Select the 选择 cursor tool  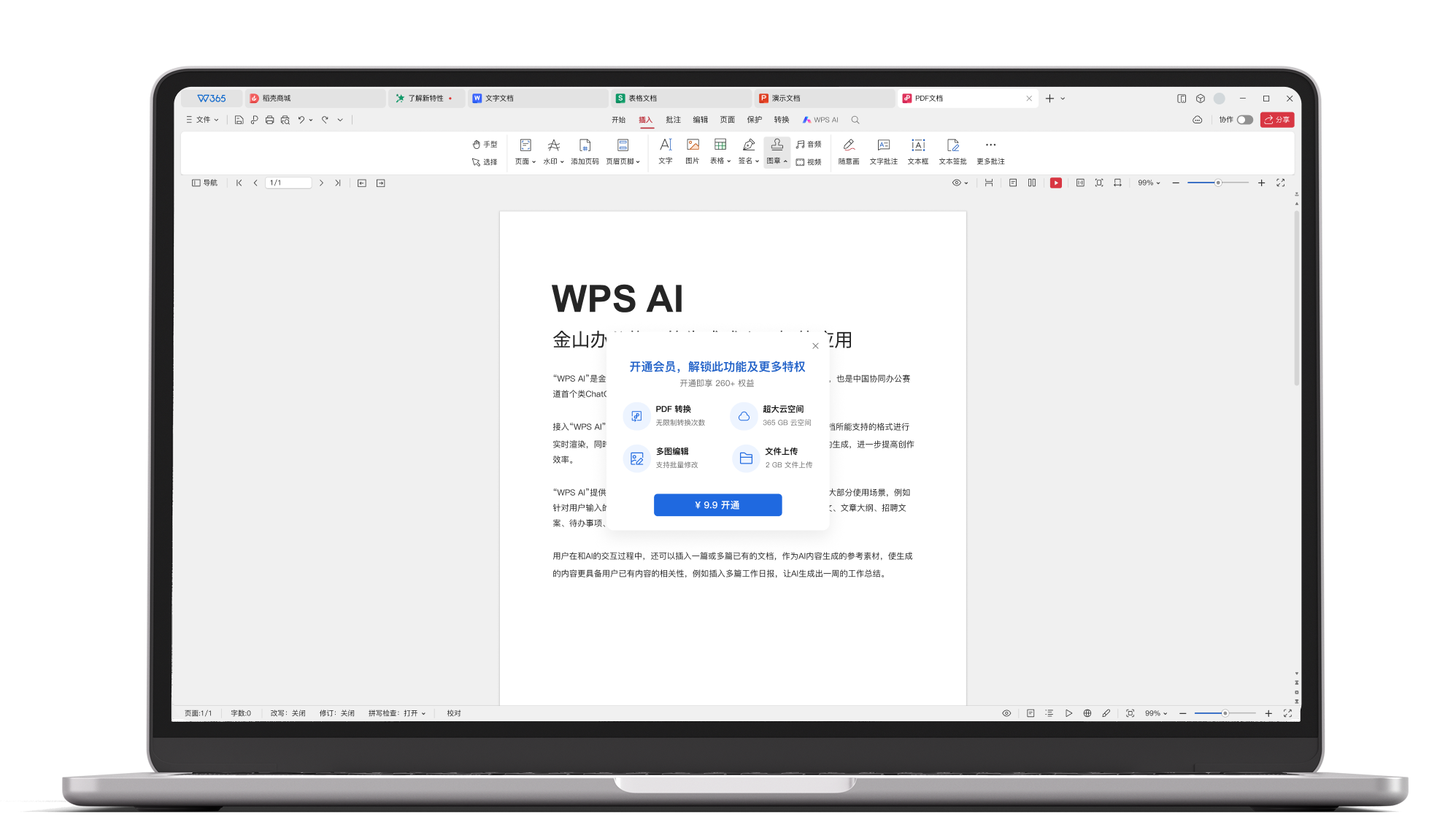pyautogui.click(x=485, y=162)
